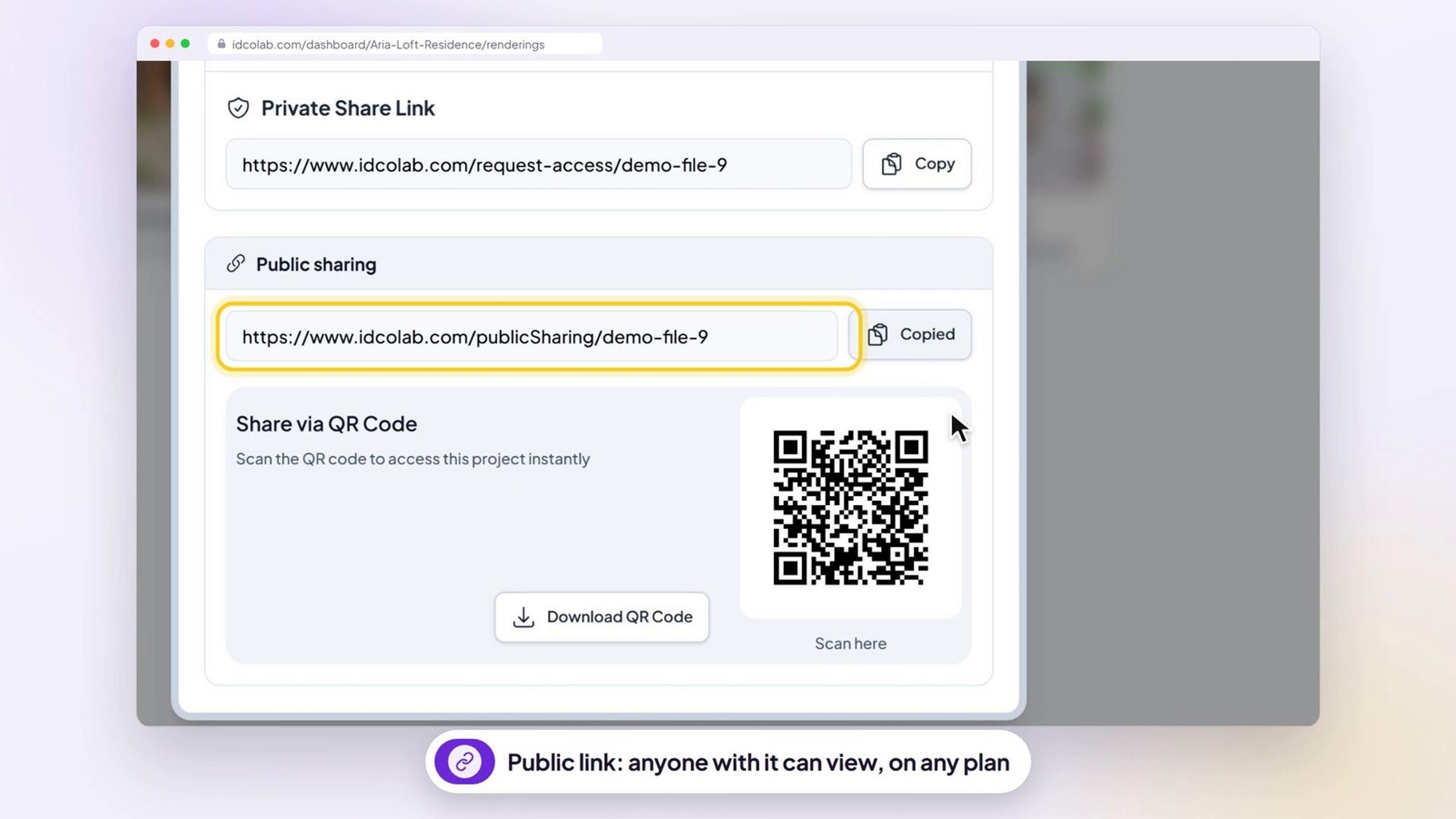
Task: Minimize window with yellow button
Action: click(169, 44)
